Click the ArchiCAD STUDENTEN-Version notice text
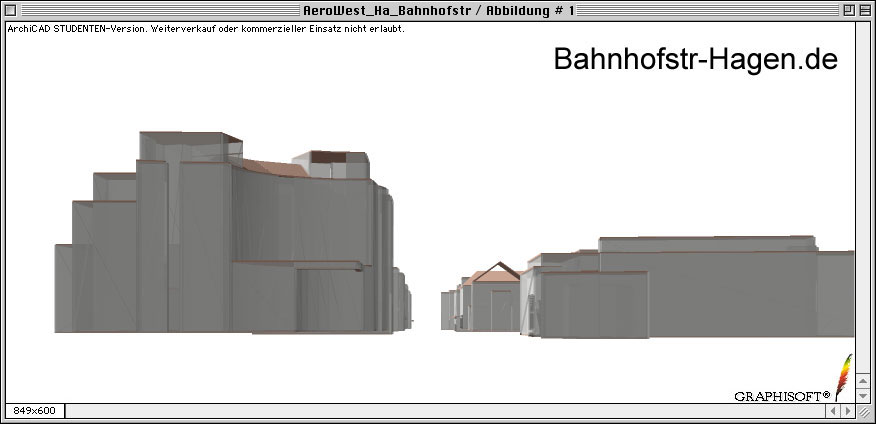 pos(205,28)
